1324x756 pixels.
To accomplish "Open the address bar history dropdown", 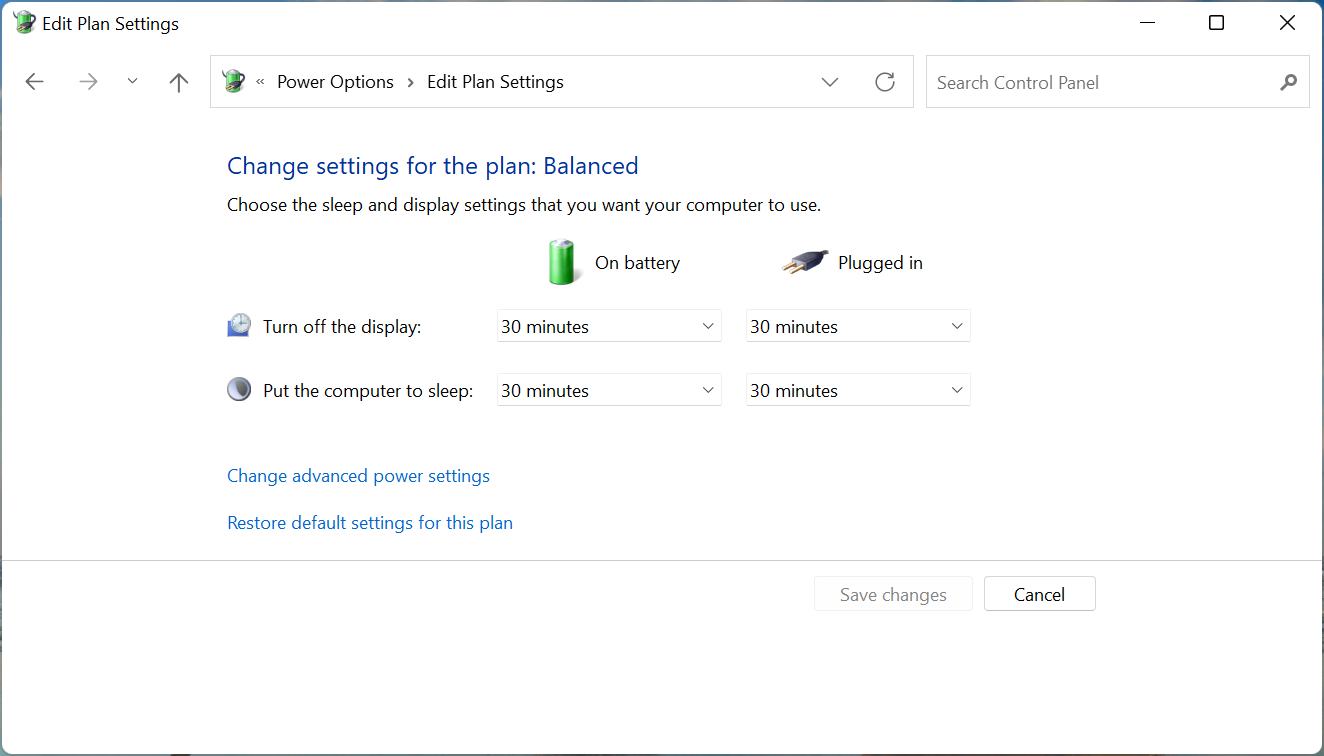I will click(829, 82).
